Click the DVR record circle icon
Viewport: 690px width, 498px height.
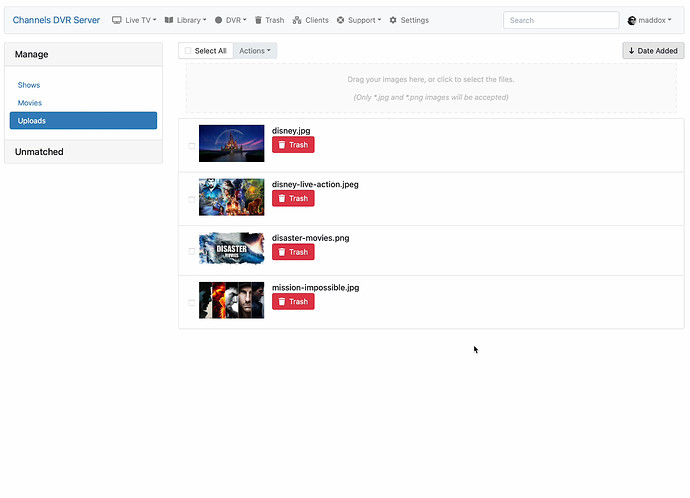218,20
